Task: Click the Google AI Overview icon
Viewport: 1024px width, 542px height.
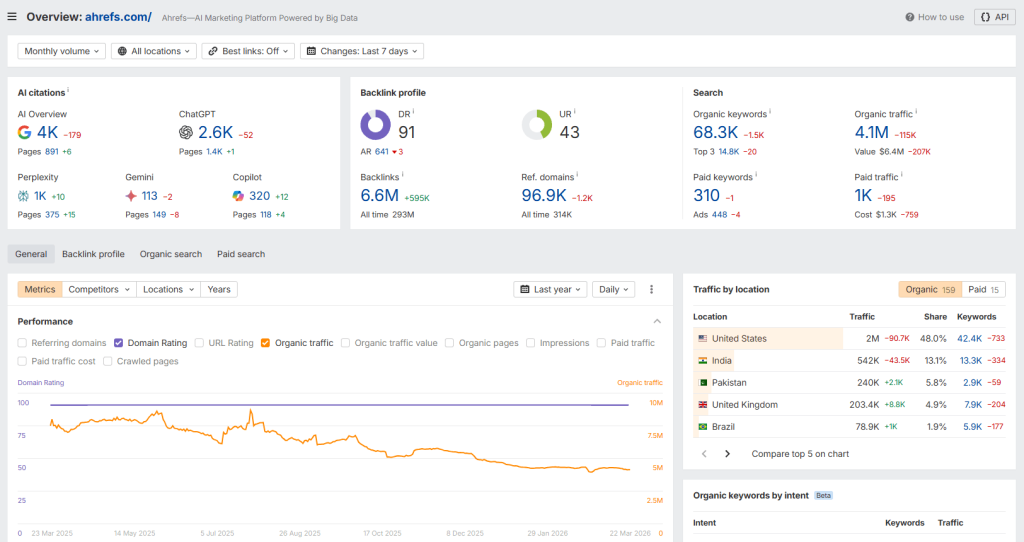Action: [x=24, y=133]
